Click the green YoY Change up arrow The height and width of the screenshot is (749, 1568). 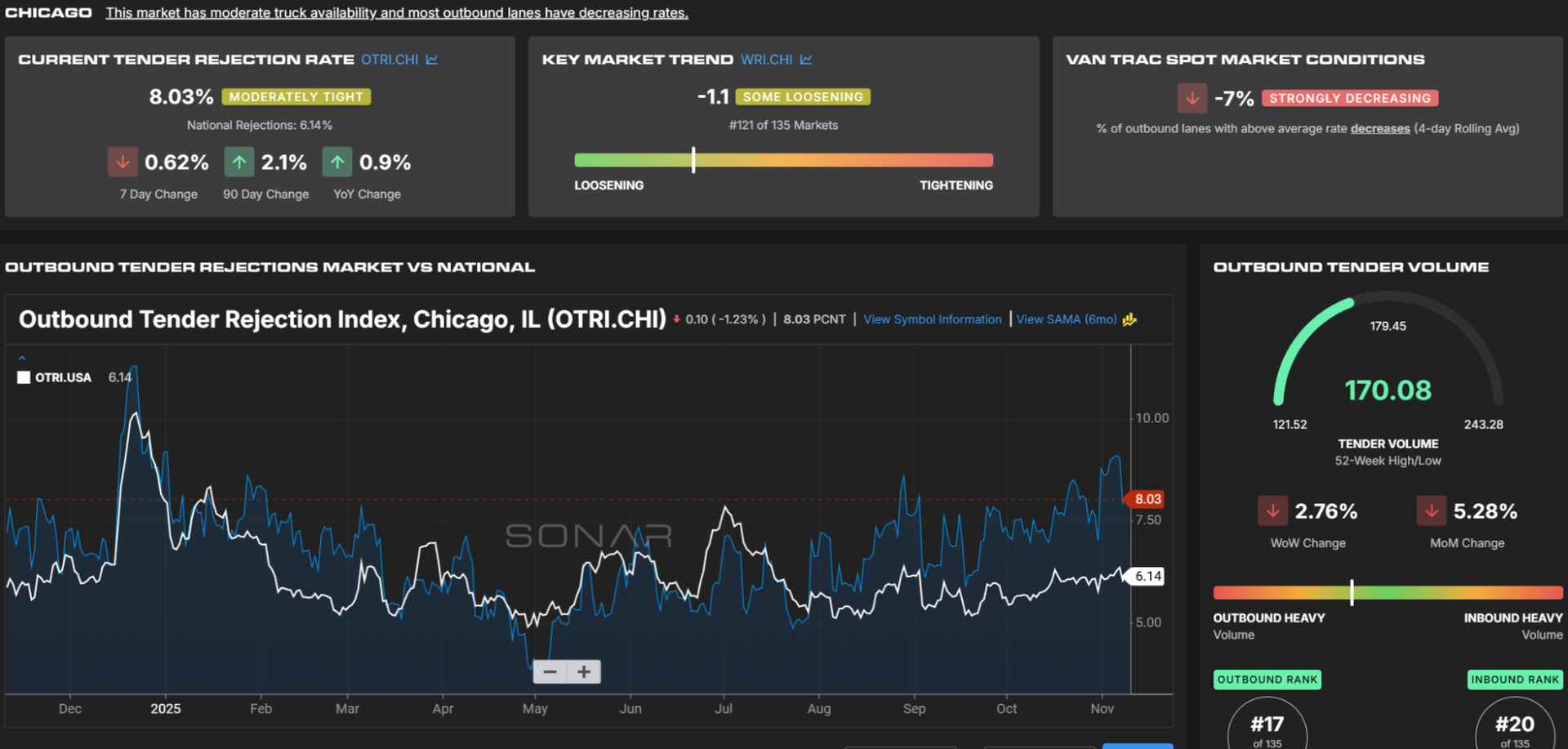point(336,162)
